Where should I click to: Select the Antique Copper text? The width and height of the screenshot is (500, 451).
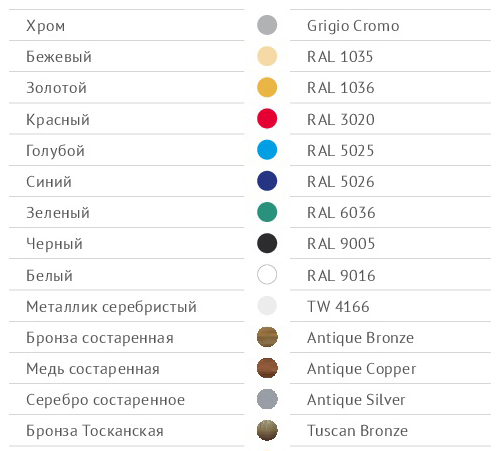coord(362,369)
